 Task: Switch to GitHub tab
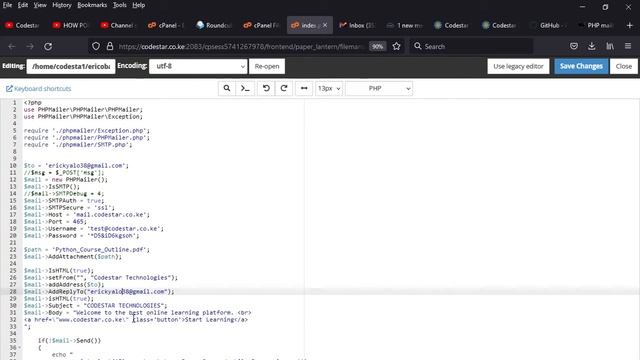click(548, 25)
